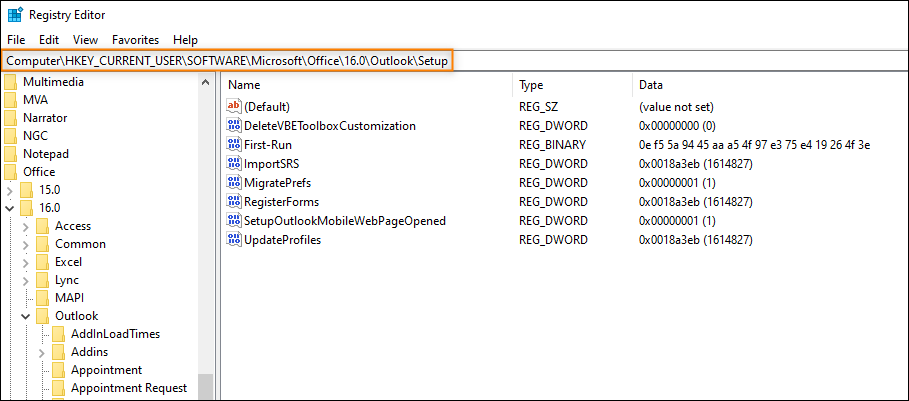
Task: Select the Appointment Request key
Action: click(129, 388)
